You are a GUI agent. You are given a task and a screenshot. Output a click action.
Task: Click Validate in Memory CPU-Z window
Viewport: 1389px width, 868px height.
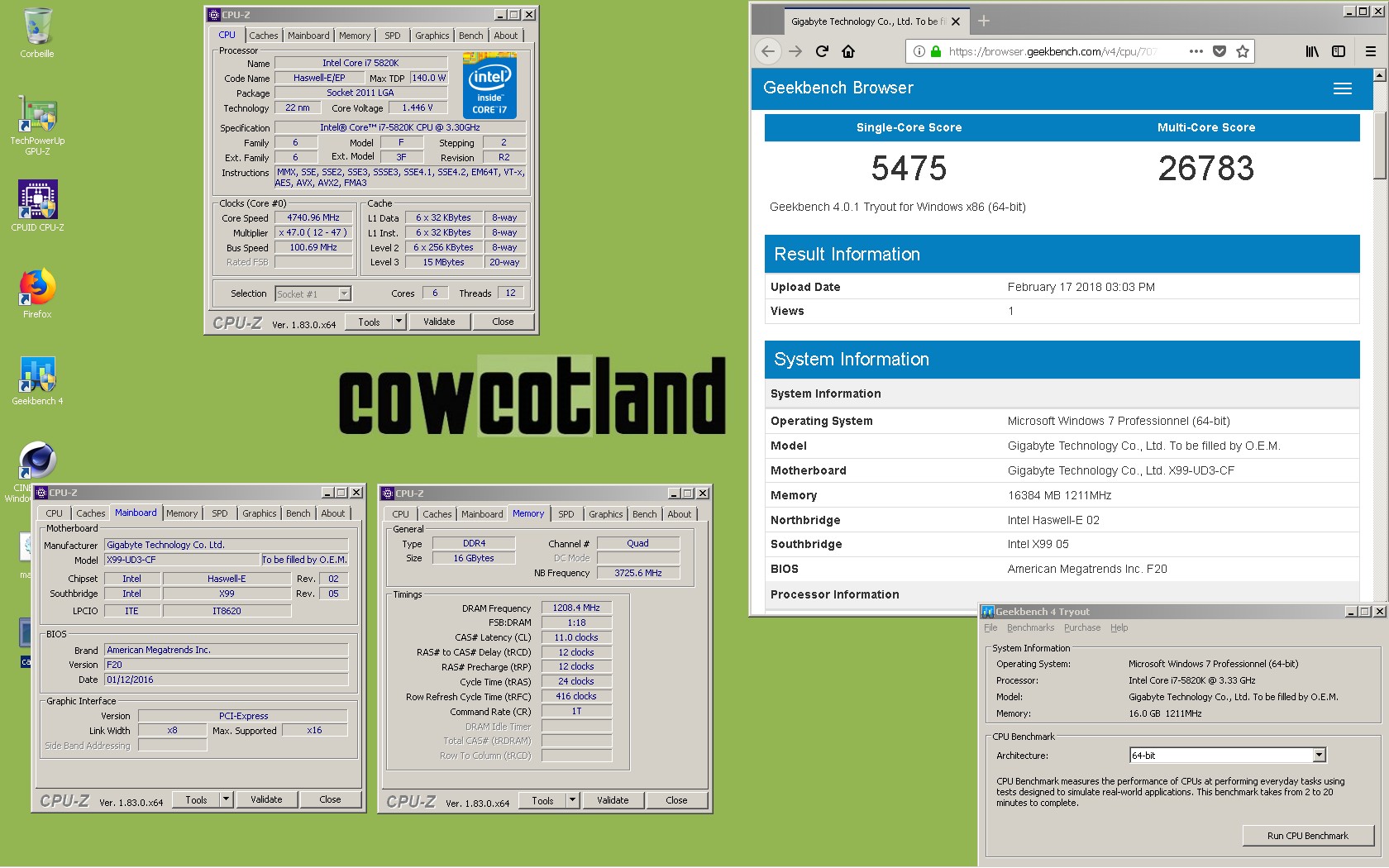tap(613, 800)
